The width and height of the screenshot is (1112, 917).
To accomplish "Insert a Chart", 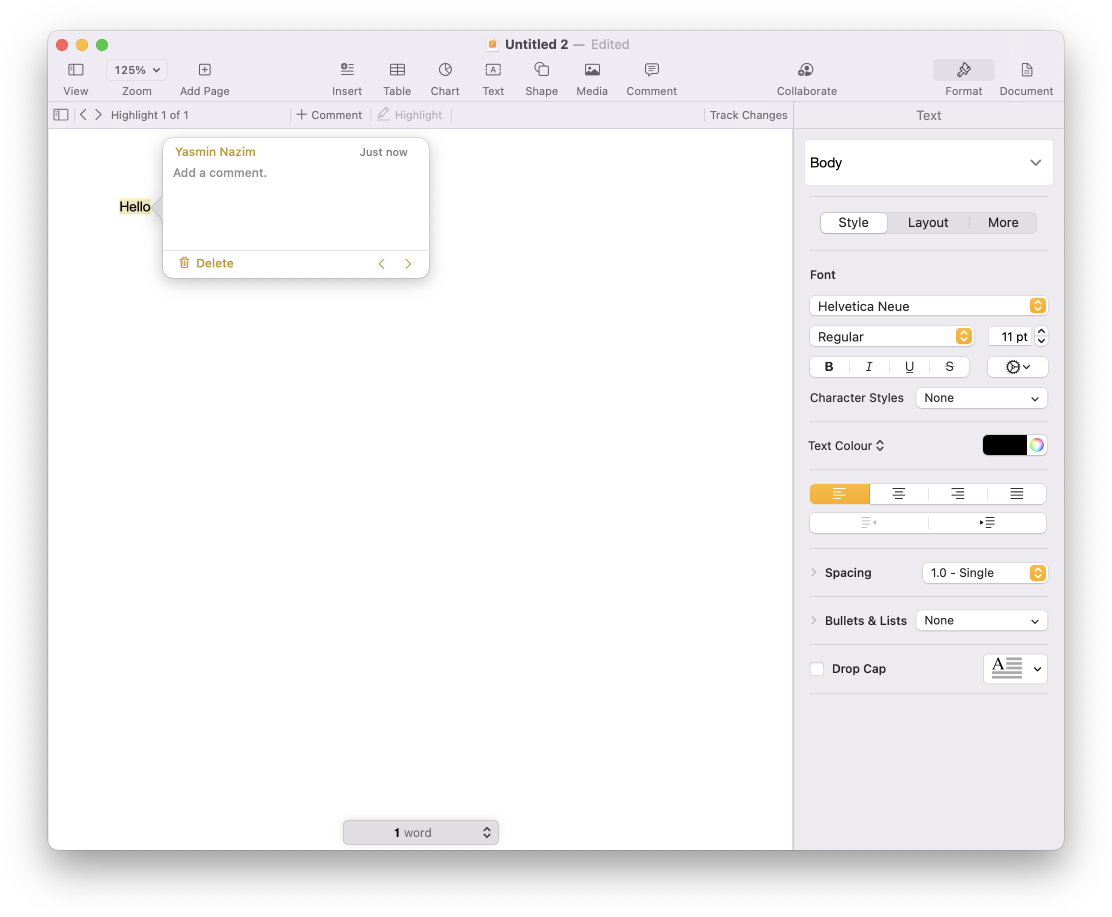I will (445, 72).
